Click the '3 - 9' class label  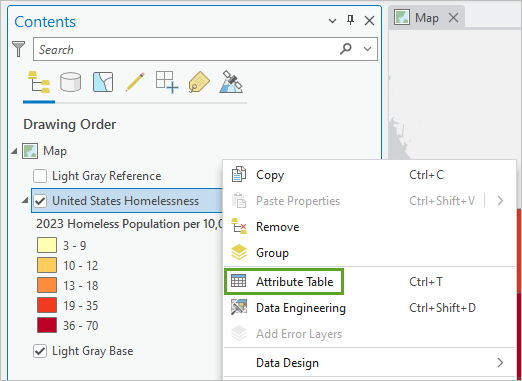(x=75, y=246)
